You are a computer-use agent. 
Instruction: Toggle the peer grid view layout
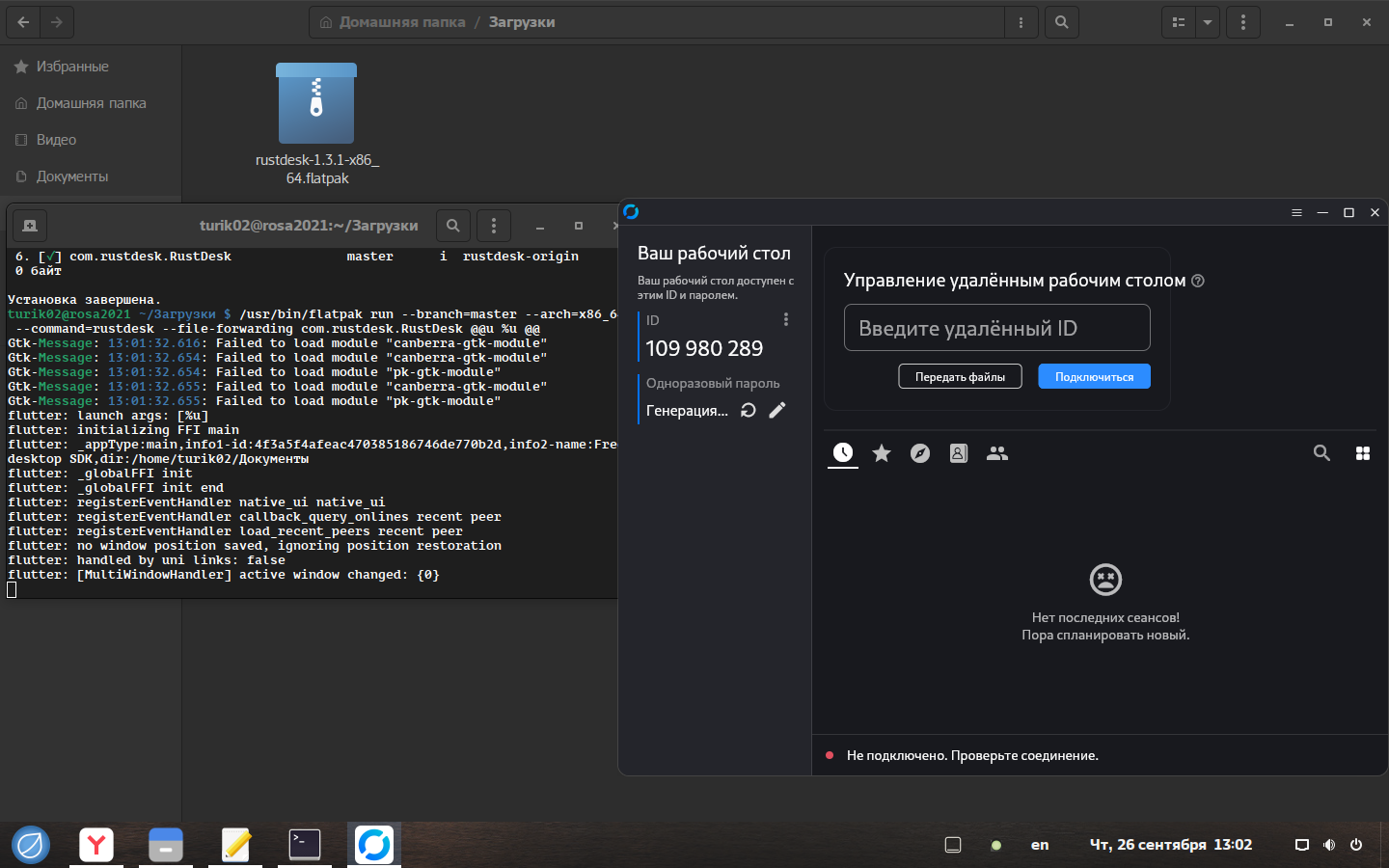coord(1363,453)
